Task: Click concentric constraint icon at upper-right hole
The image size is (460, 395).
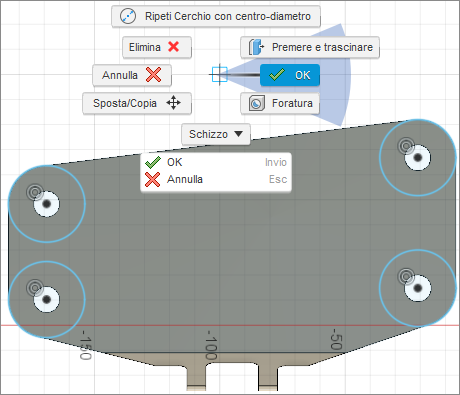Action: 406,146
